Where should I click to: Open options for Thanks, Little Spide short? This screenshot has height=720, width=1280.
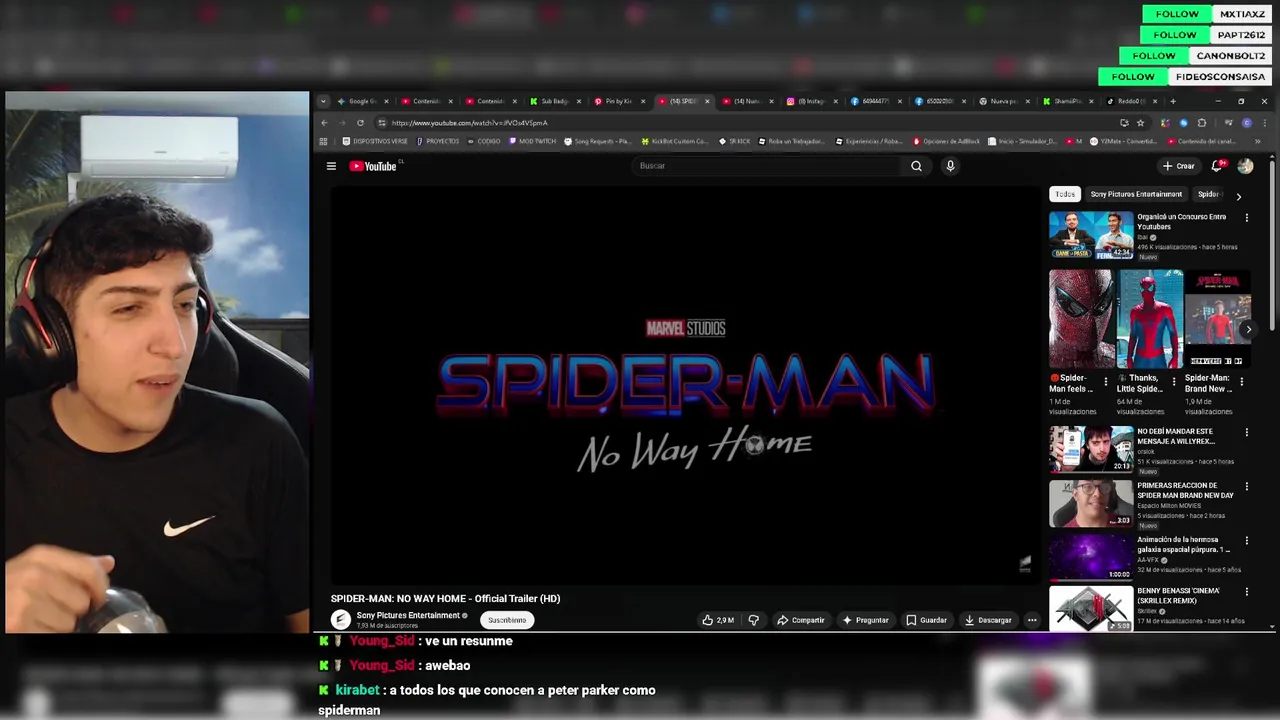[x=1174, y=382]
